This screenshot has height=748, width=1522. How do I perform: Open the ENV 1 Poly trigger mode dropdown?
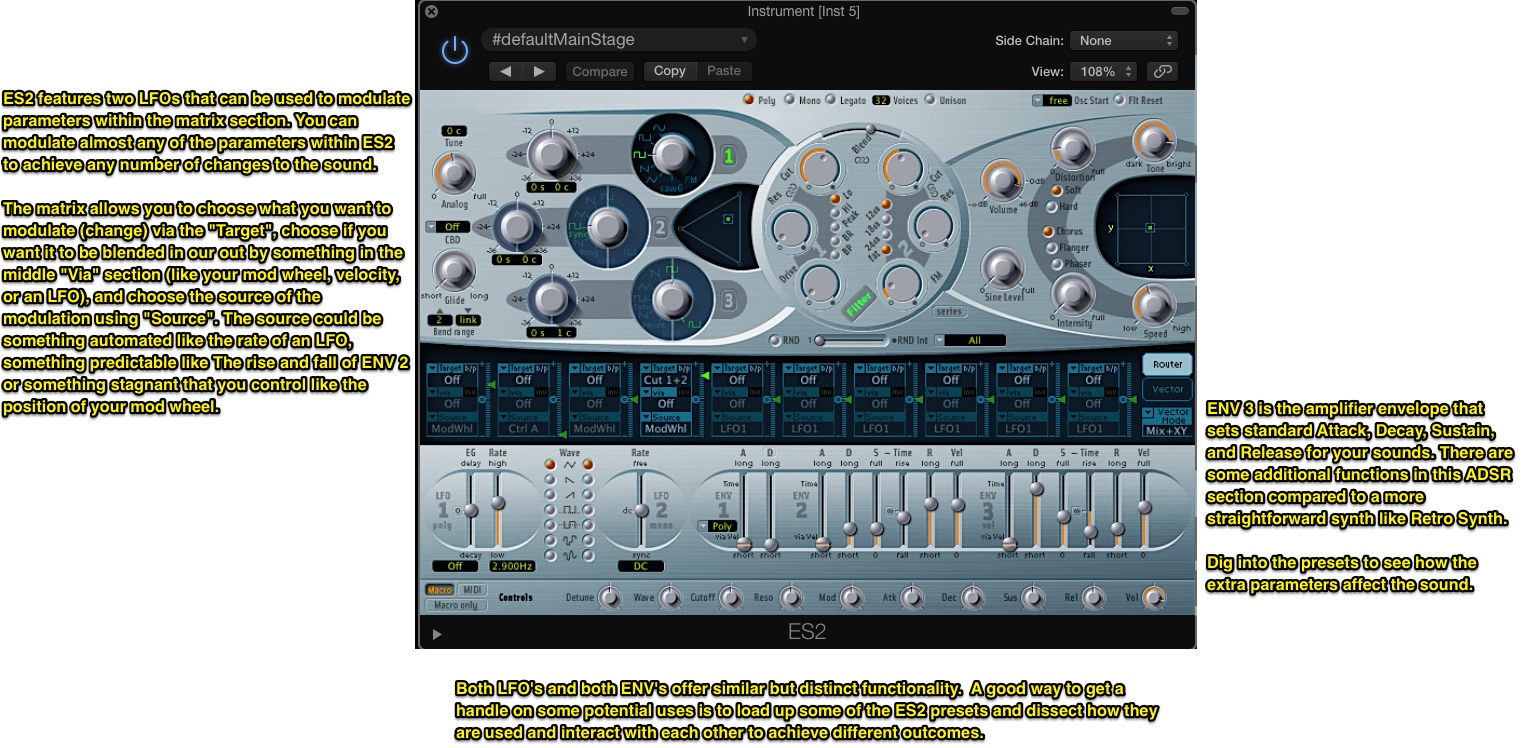point(717,526)
